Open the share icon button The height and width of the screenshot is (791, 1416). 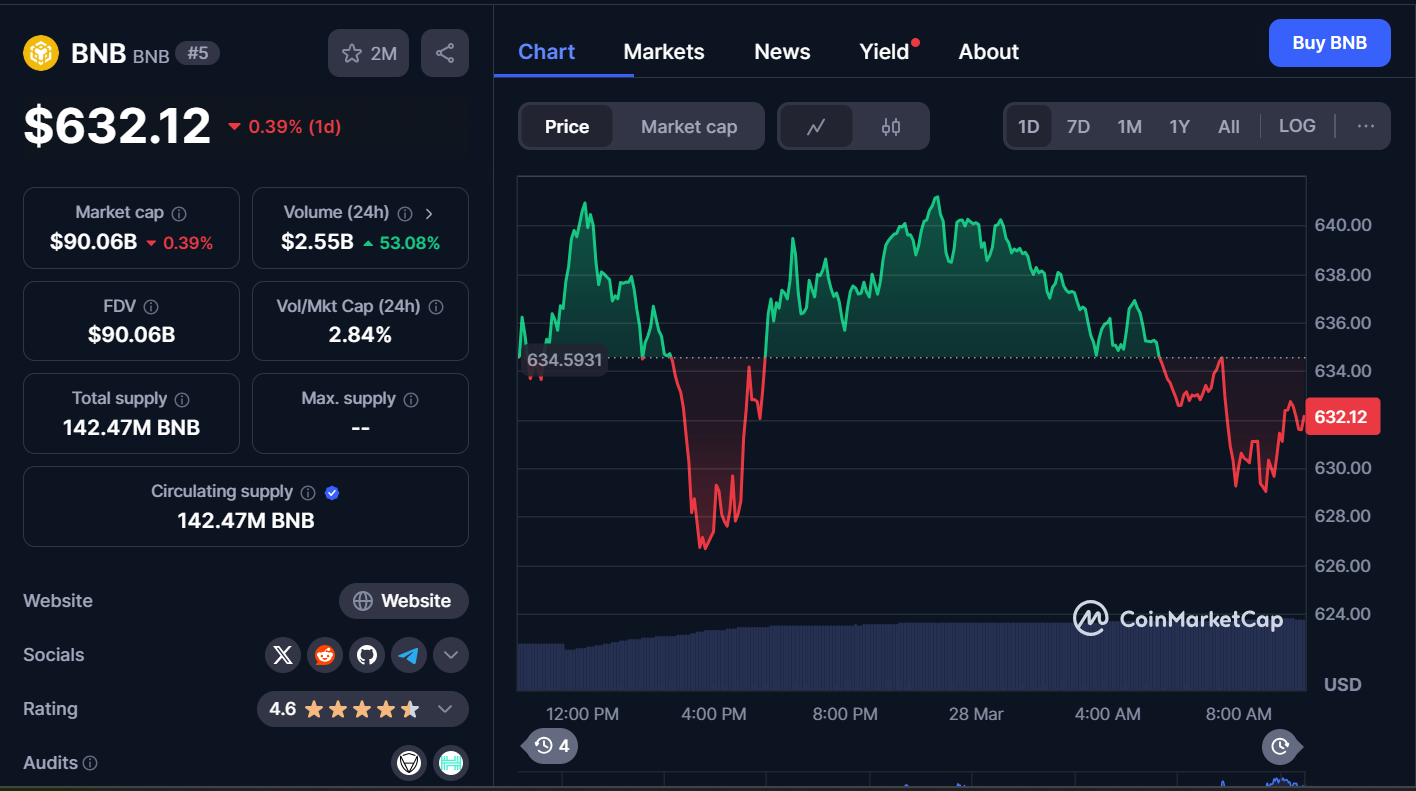(445, 53)
